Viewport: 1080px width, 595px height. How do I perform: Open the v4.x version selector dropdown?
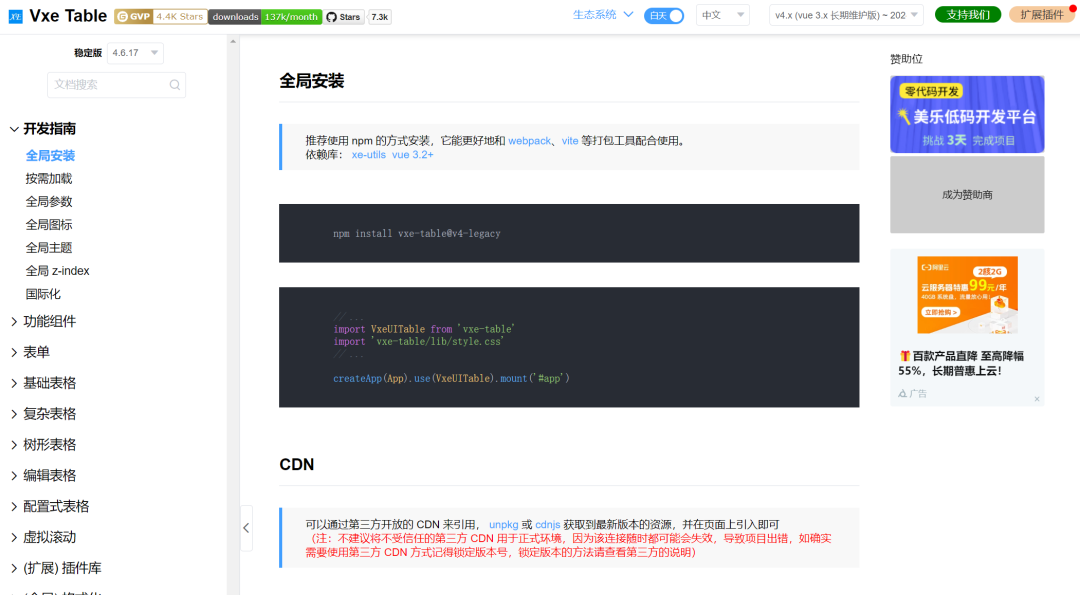pyautogui.click(x=847, y=16)
